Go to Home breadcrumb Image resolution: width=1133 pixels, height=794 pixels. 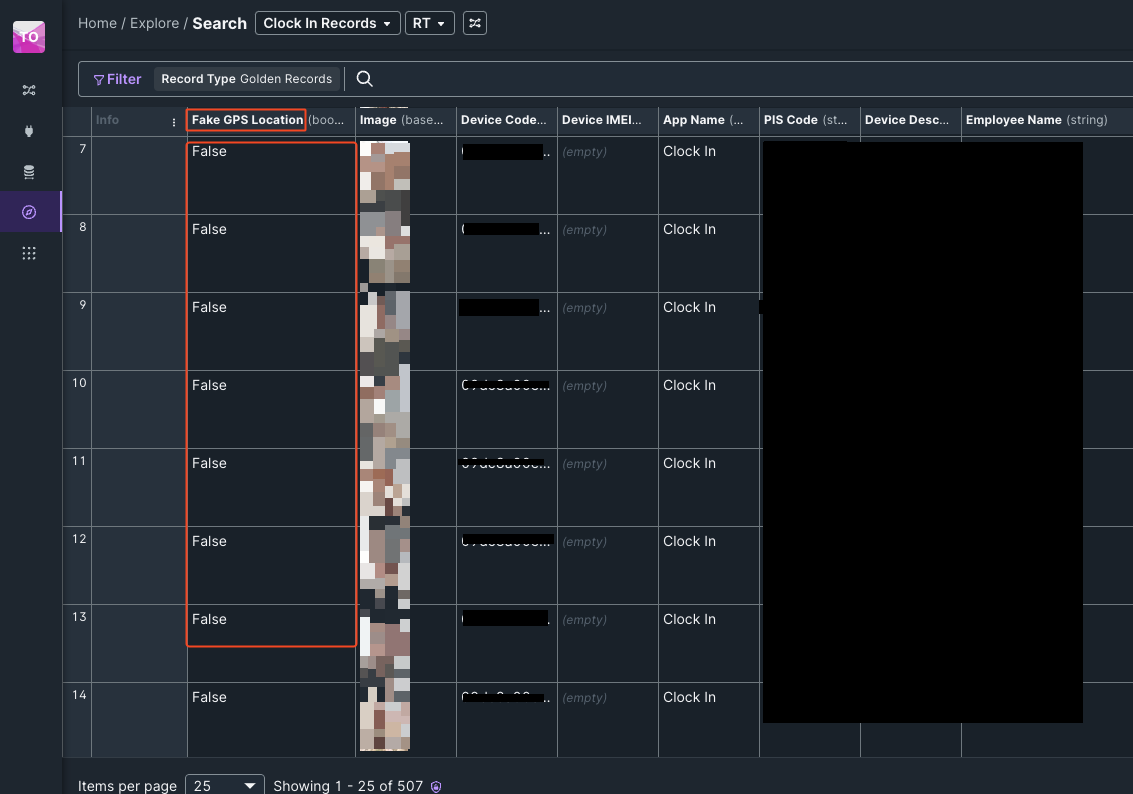98,23
